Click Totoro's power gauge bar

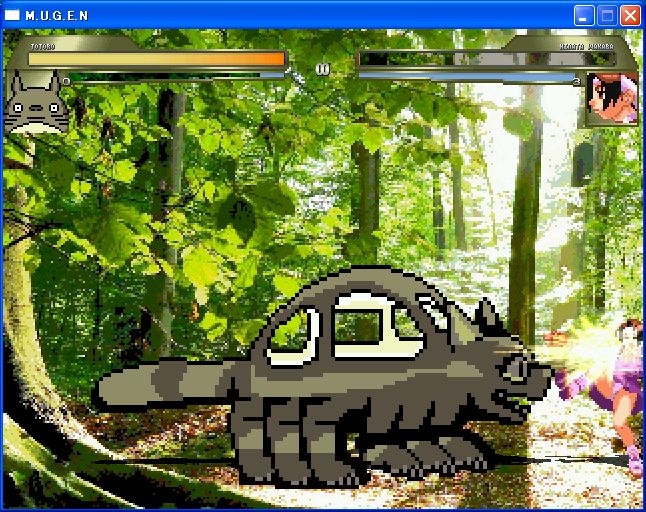click(178, 76)
